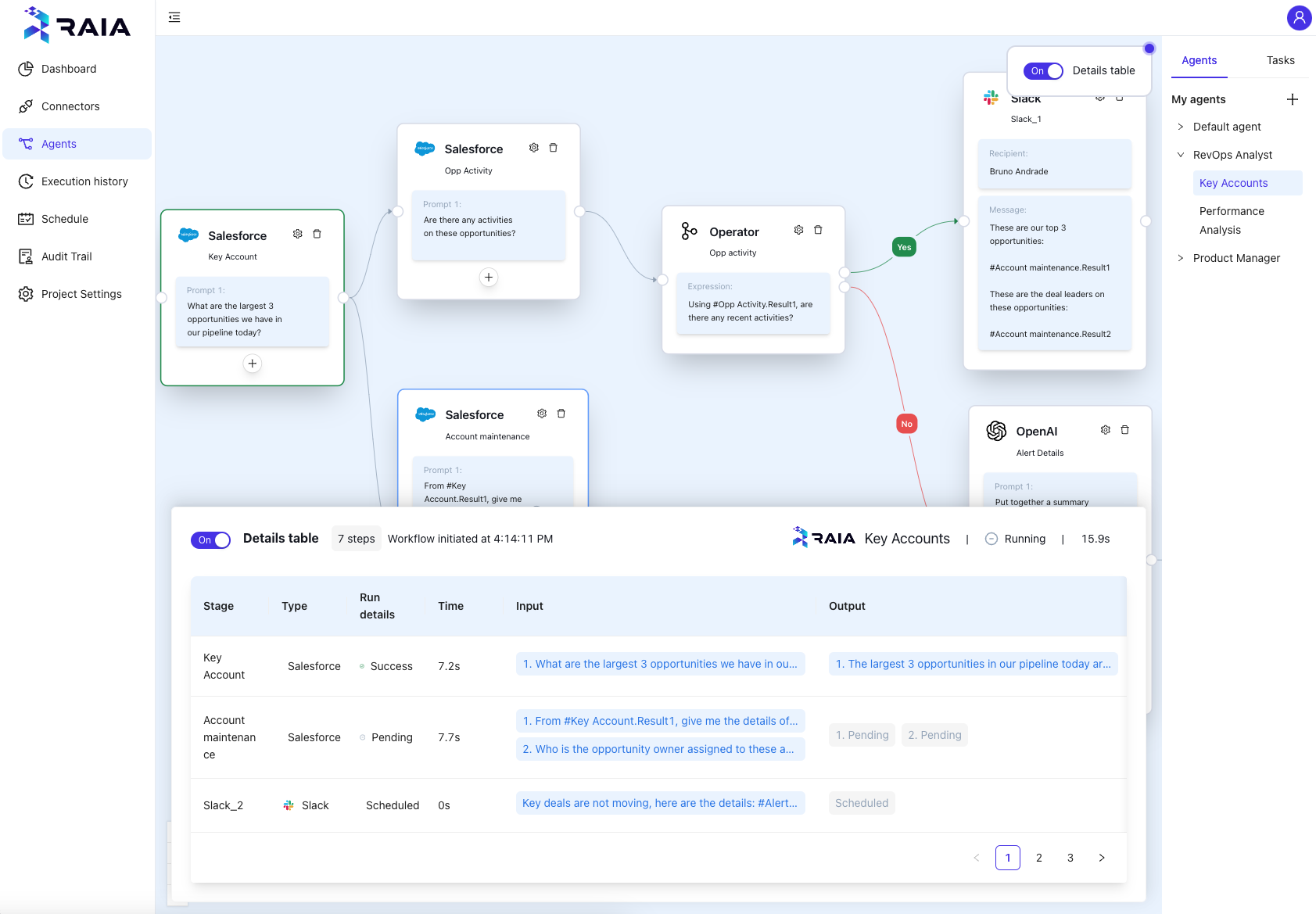Select the Agents sidebar icon

(x=26, y=144)
